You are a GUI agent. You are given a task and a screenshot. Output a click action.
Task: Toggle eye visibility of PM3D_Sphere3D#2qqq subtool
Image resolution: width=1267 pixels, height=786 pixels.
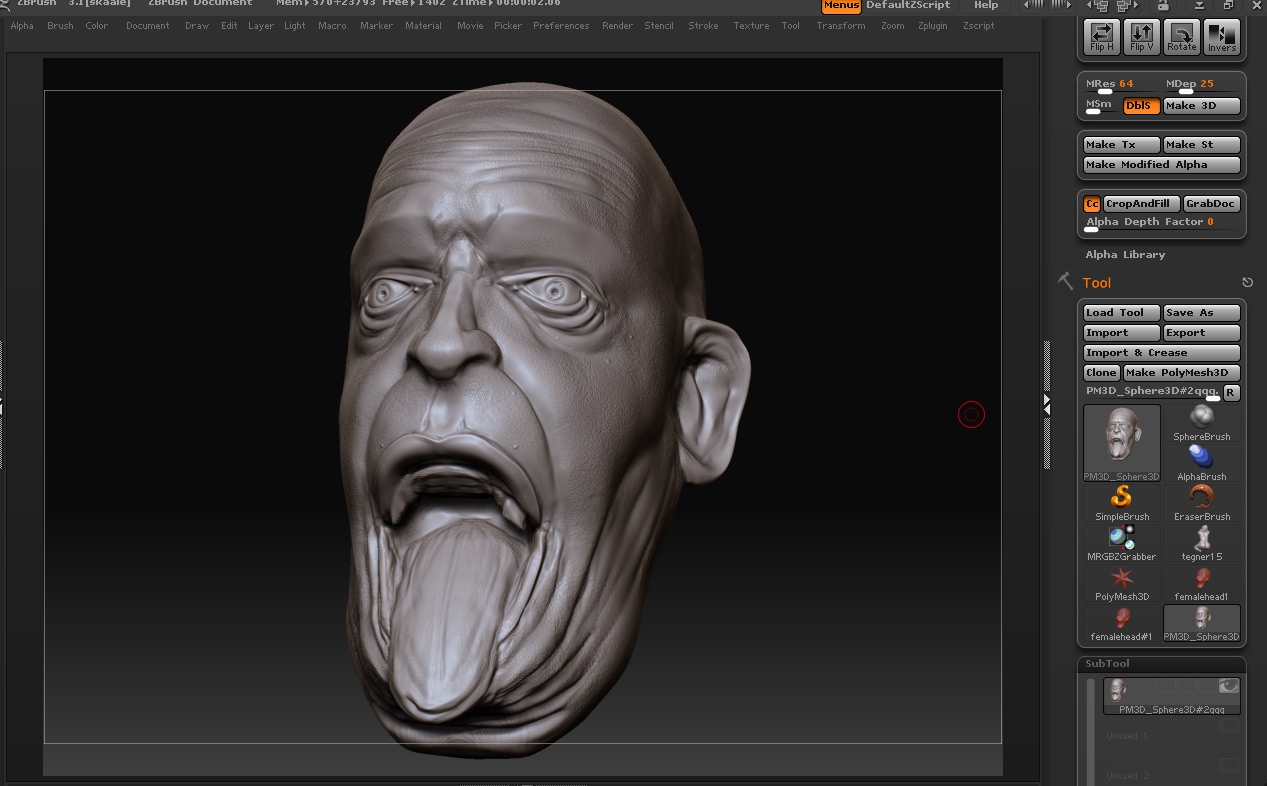pos(1228,686)
